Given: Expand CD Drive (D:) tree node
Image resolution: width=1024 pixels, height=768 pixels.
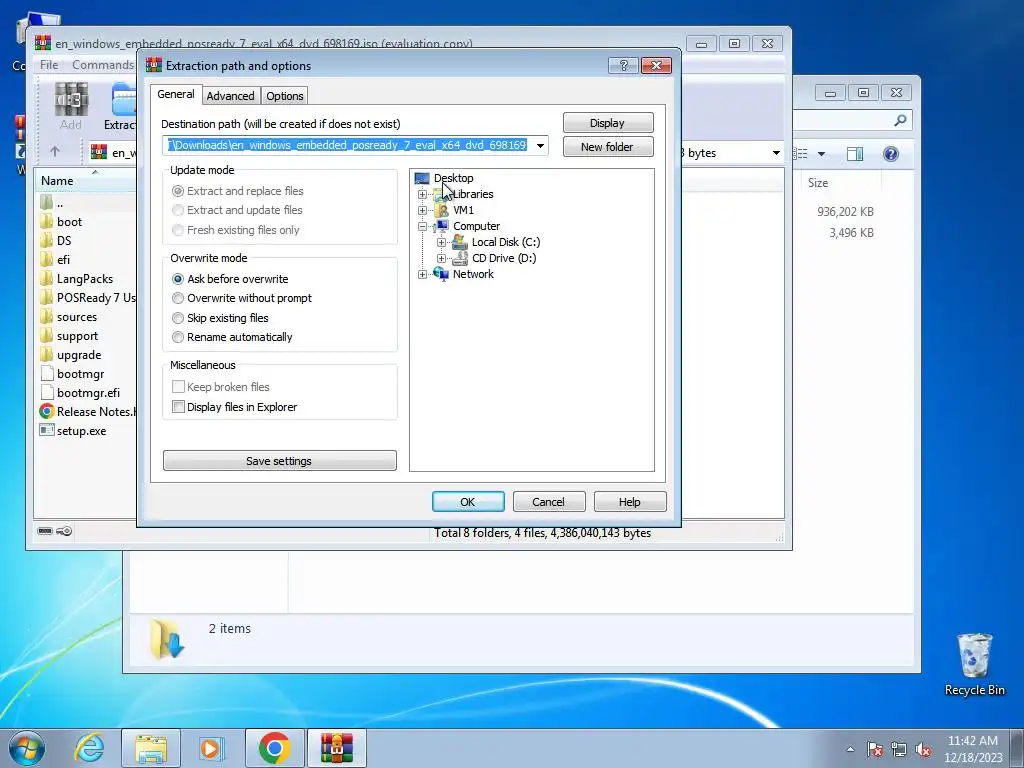Looking at the screenshot, I should coord(441,258).
